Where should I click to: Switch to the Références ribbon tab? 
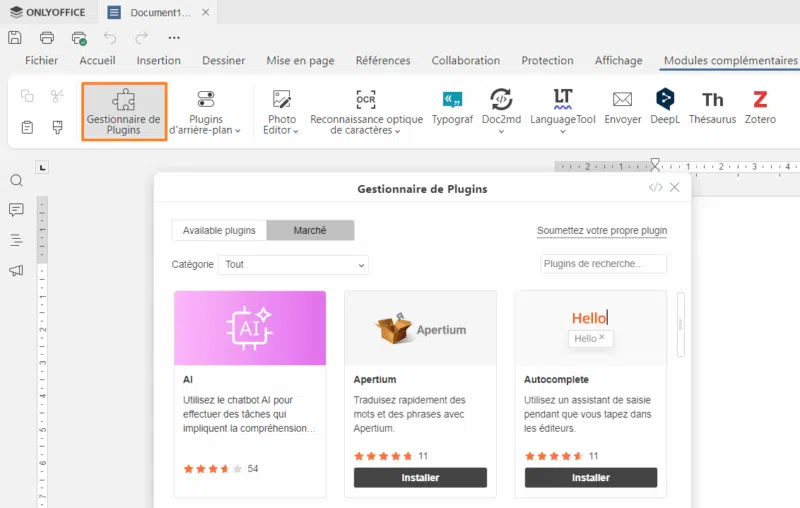(x=383, y=60)
